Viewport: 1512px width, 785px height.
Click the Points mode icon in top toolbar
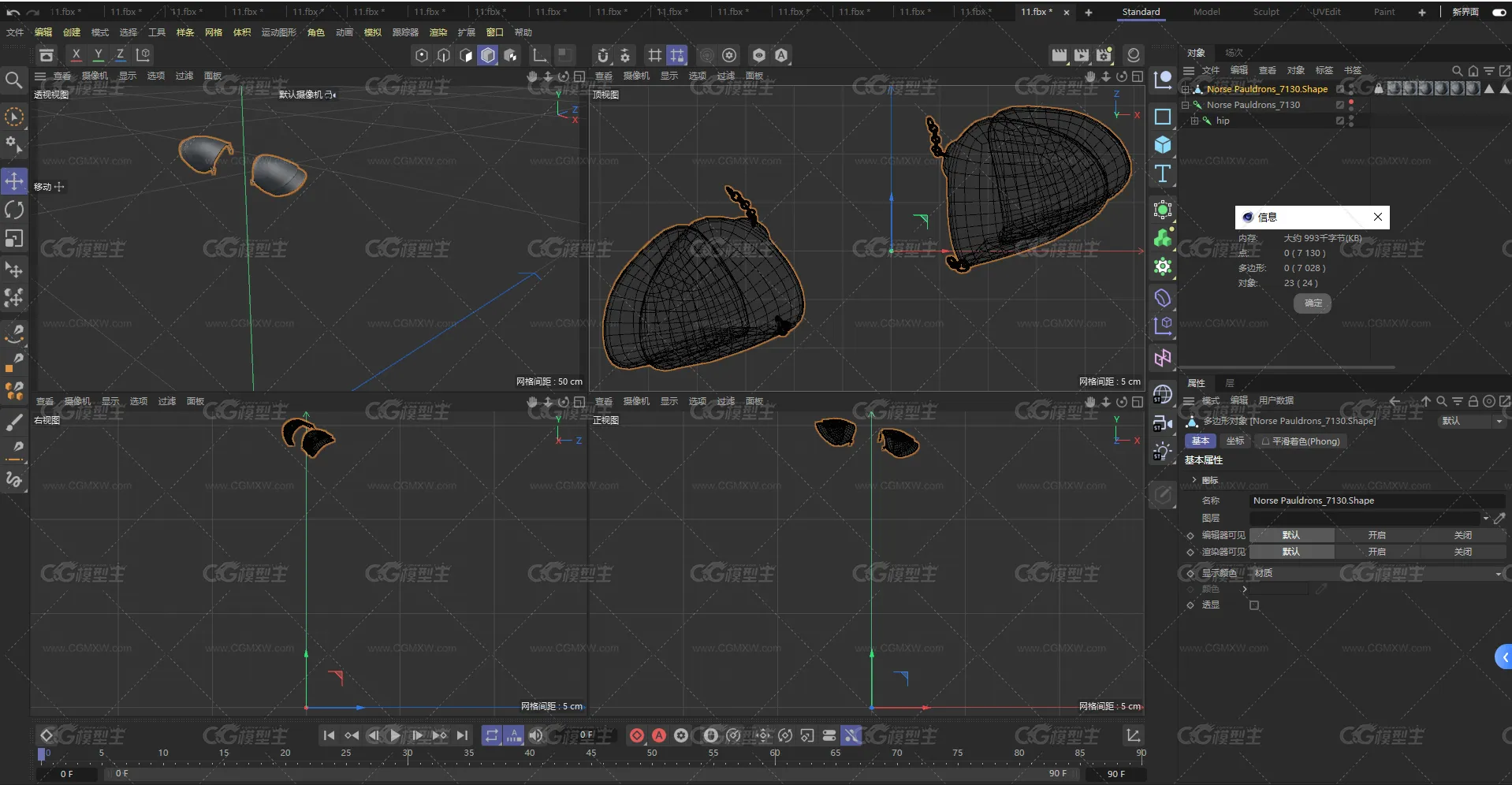(x=422, y=55)
